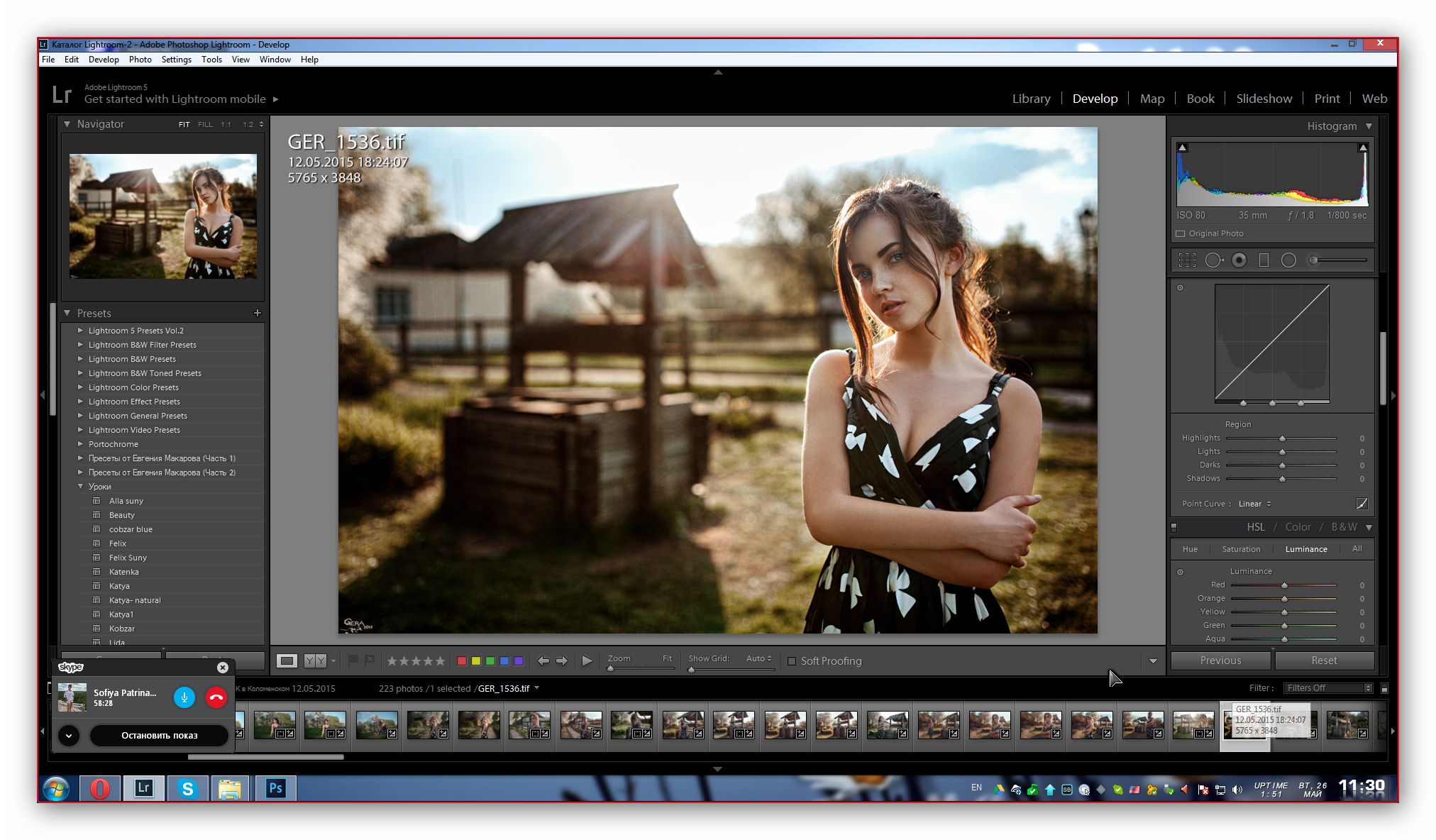Viewport: 1436px width, 840px height.
Task: Expand the Portochrome preset folder
Action: point(80,444)
